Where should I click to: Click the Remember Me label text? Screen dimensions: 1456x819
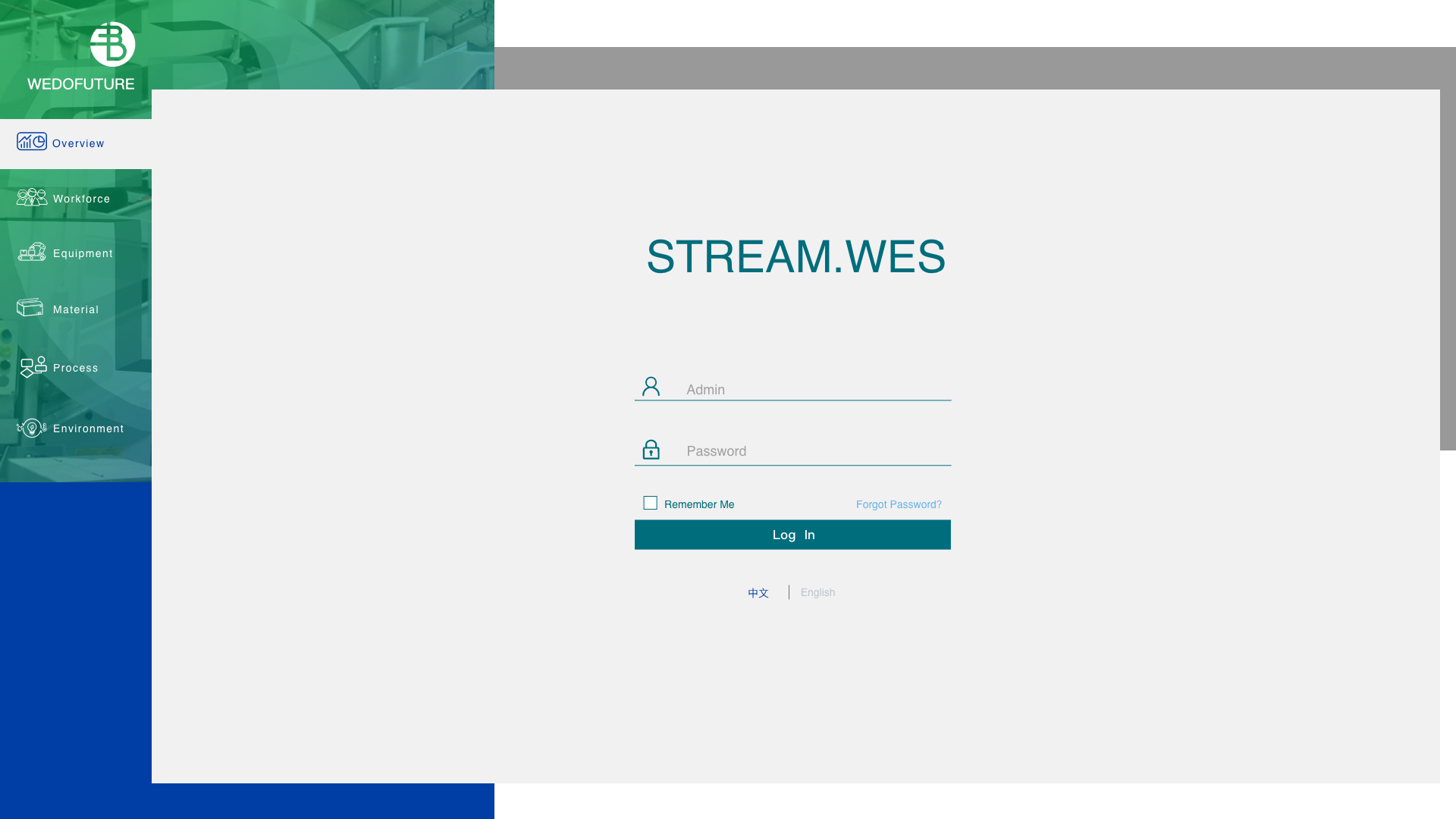click(x=698, y=504)
